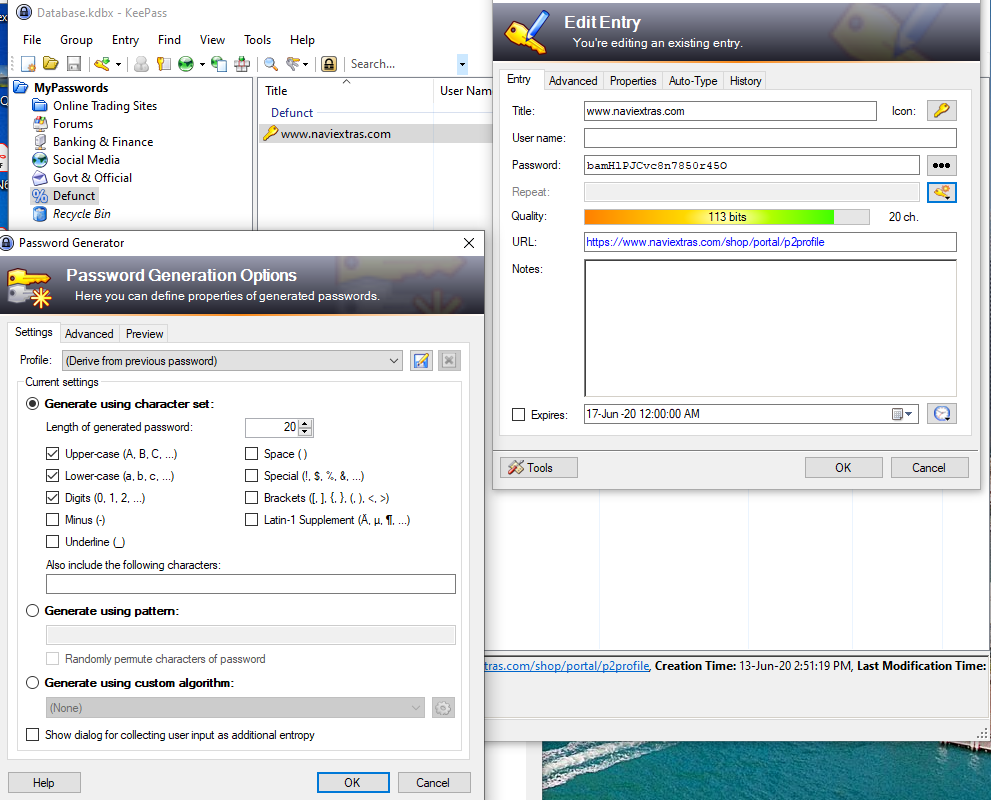Click the Help button in Password Generator
The height and width of the screenshot is (800, 991).
pos(44,782)
